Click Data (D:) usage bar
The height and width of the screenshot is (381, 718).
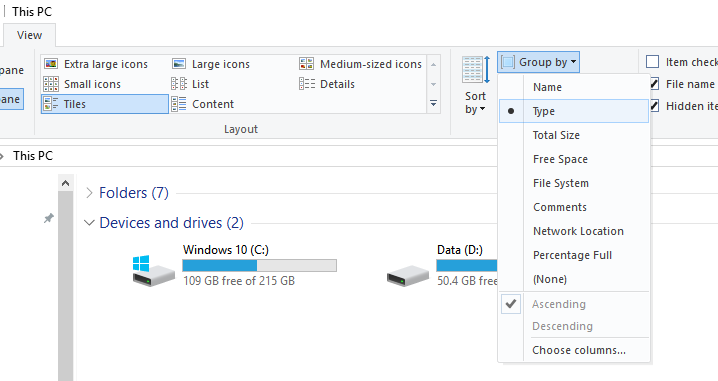click(x=467, y=266)
